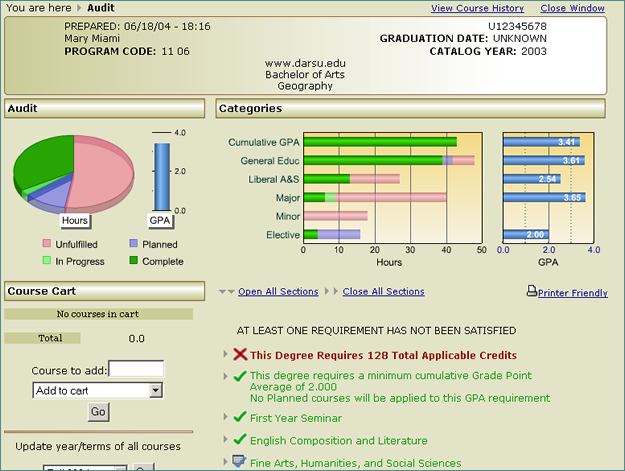Viewport: 625px width, 471px height.
Task: Click the Minor category label
Action: pyautogui.click(x=288, y=216)
